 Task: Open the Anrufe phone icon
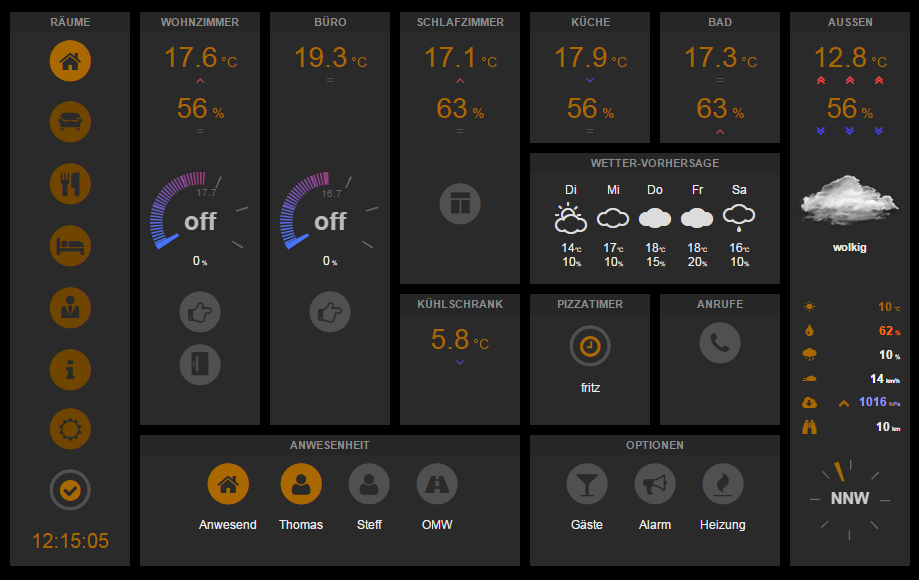(720, 343)
